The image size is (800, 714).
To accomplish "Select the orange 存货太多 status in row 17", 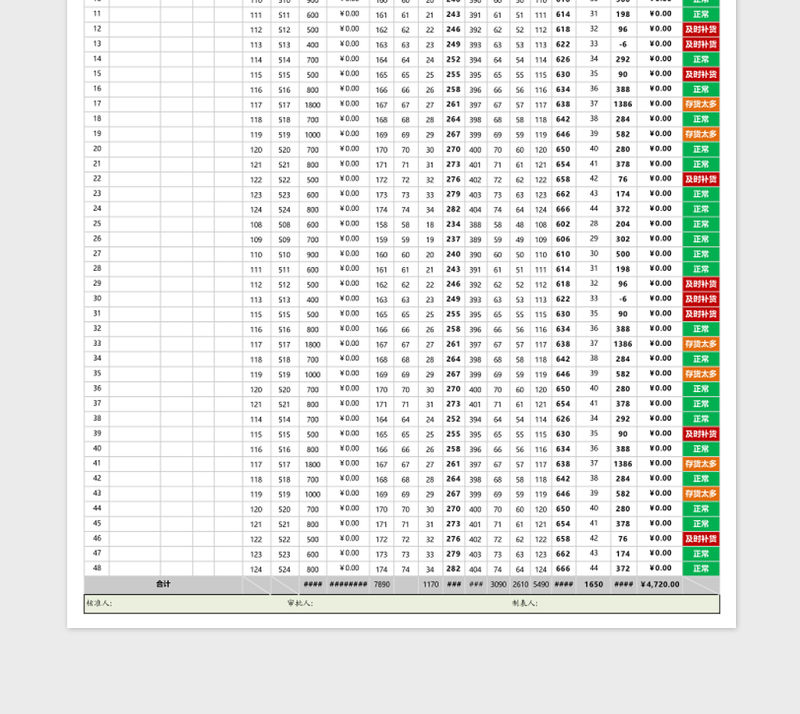I will 700,104.
